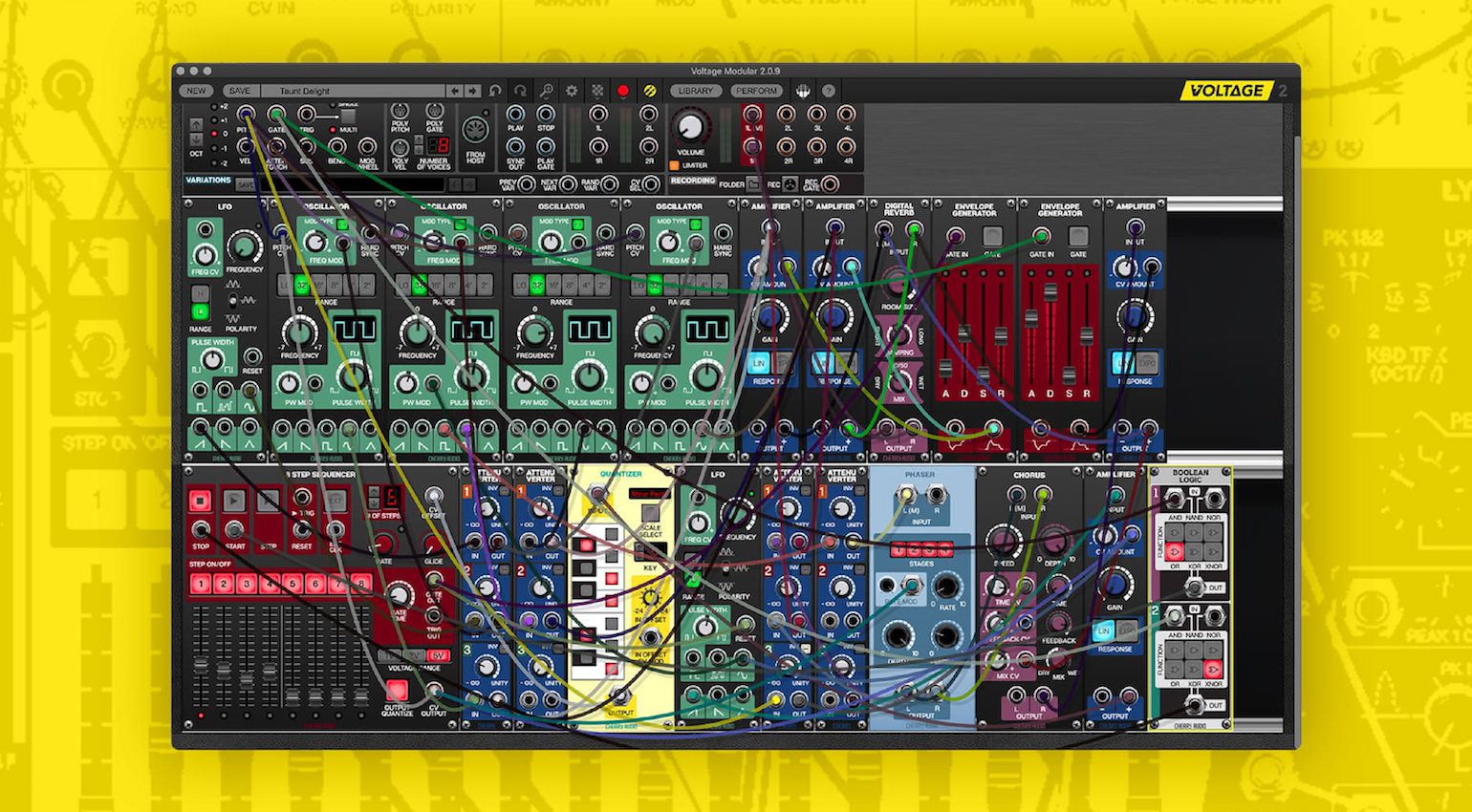
Task: Click the bottom Amplifier Gain knob
Action: [1115, 585]
